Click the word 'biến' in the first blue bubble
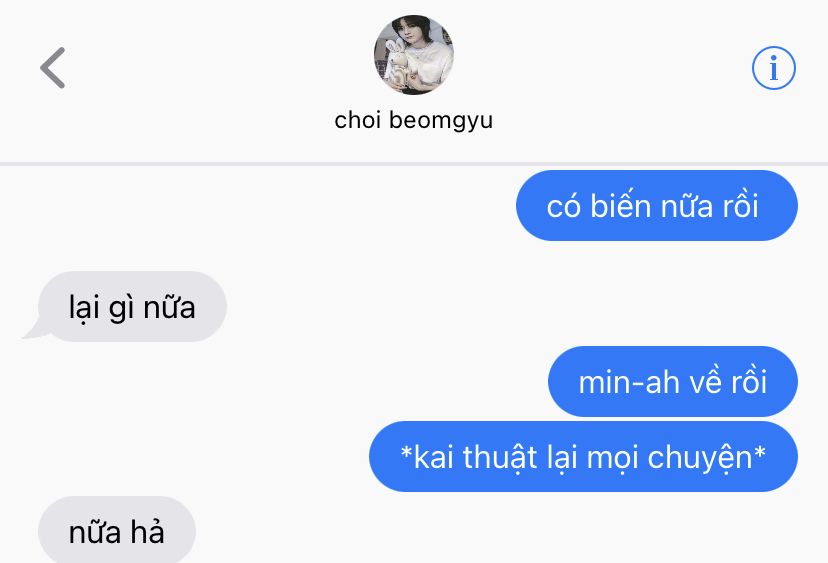The height and width of the screenshot is (563, 828). [x=620, y=205]
